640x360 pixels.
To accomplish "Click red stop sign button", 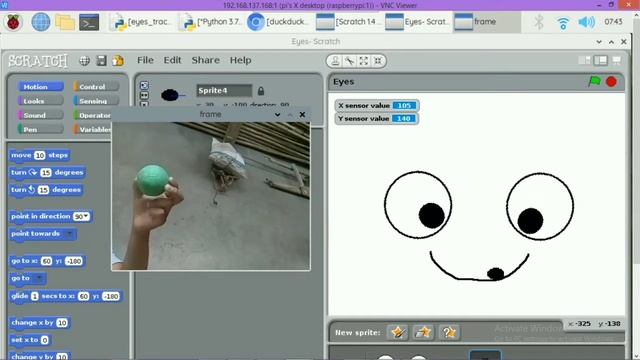I will 611,82.
